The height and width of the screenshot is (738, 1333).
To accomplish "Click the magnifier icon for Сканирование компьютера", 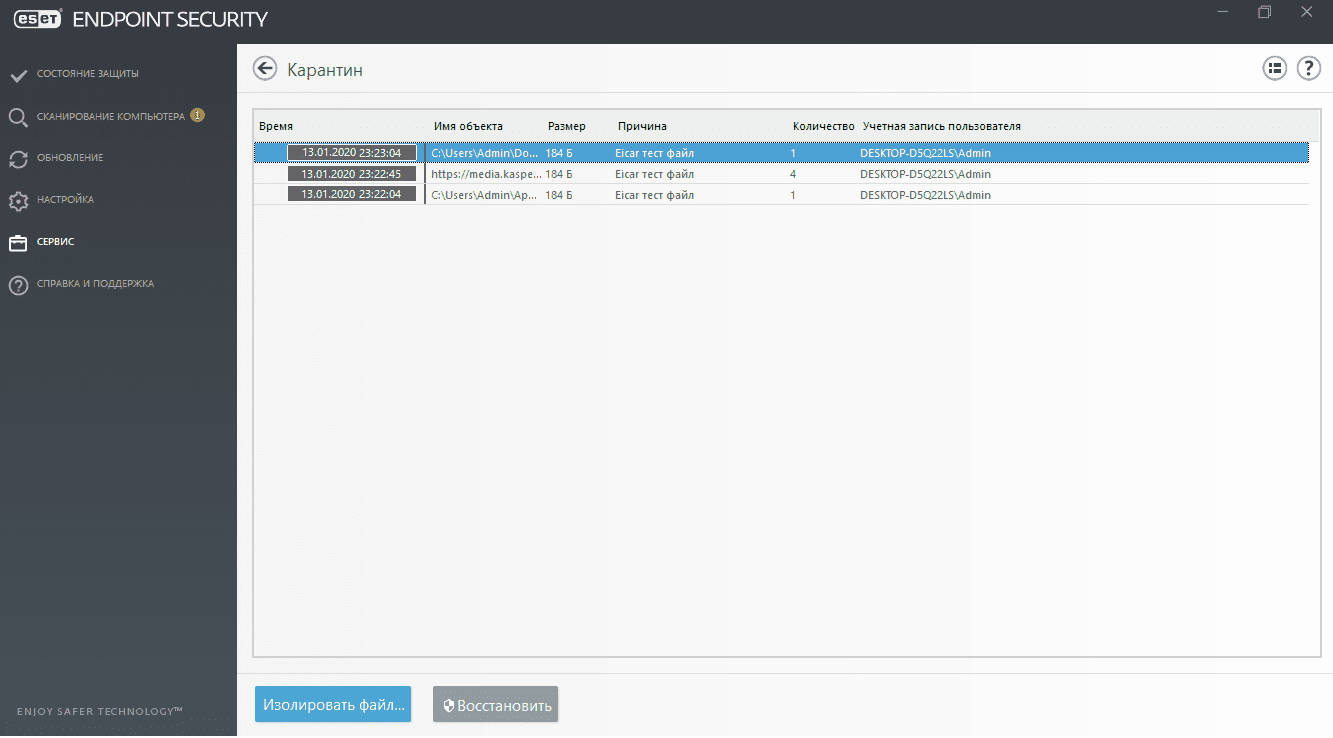I will [x=18, y=117].
